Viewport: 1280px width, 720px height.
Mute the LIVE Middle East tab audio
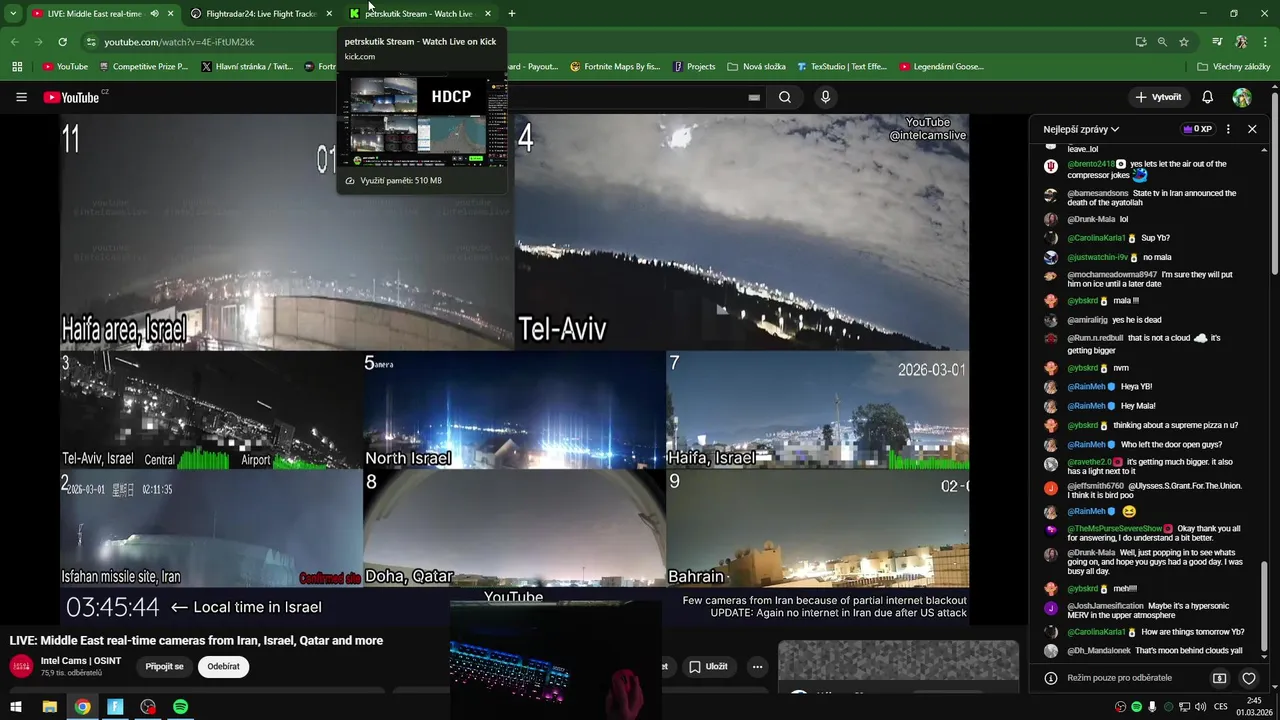154,14
